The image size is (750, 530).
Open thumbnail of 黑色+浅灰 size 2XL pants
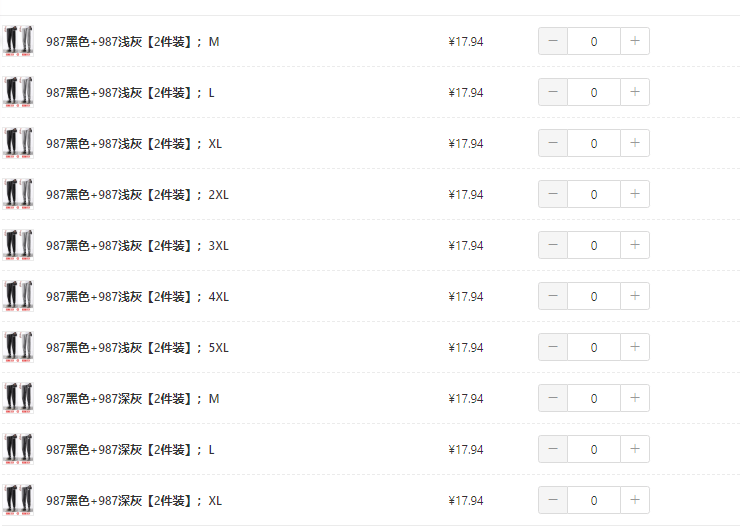point(18,194)
